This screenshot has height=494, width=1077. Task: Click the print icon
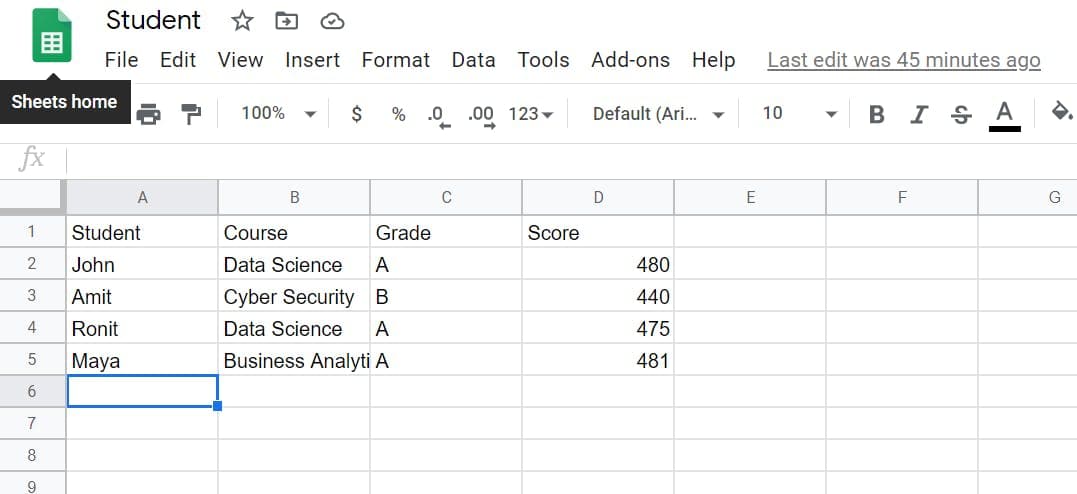pyautogui.click(x=148, y=114)
